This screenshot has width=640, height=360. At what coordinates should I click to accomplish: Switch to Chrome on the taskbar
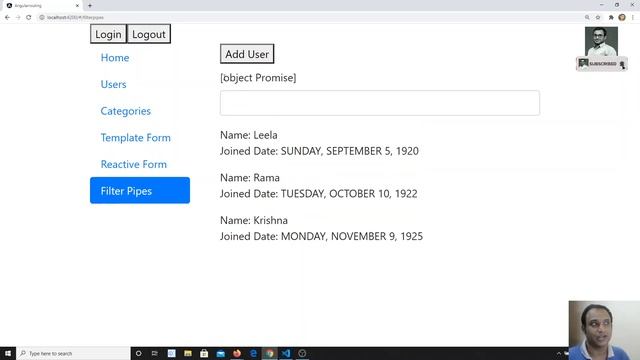[269, 353]
